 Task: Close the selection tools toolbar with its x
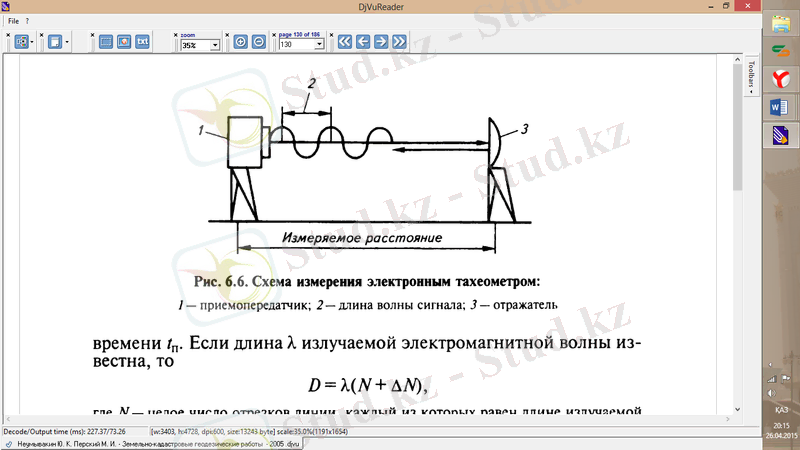click(92, 35)
